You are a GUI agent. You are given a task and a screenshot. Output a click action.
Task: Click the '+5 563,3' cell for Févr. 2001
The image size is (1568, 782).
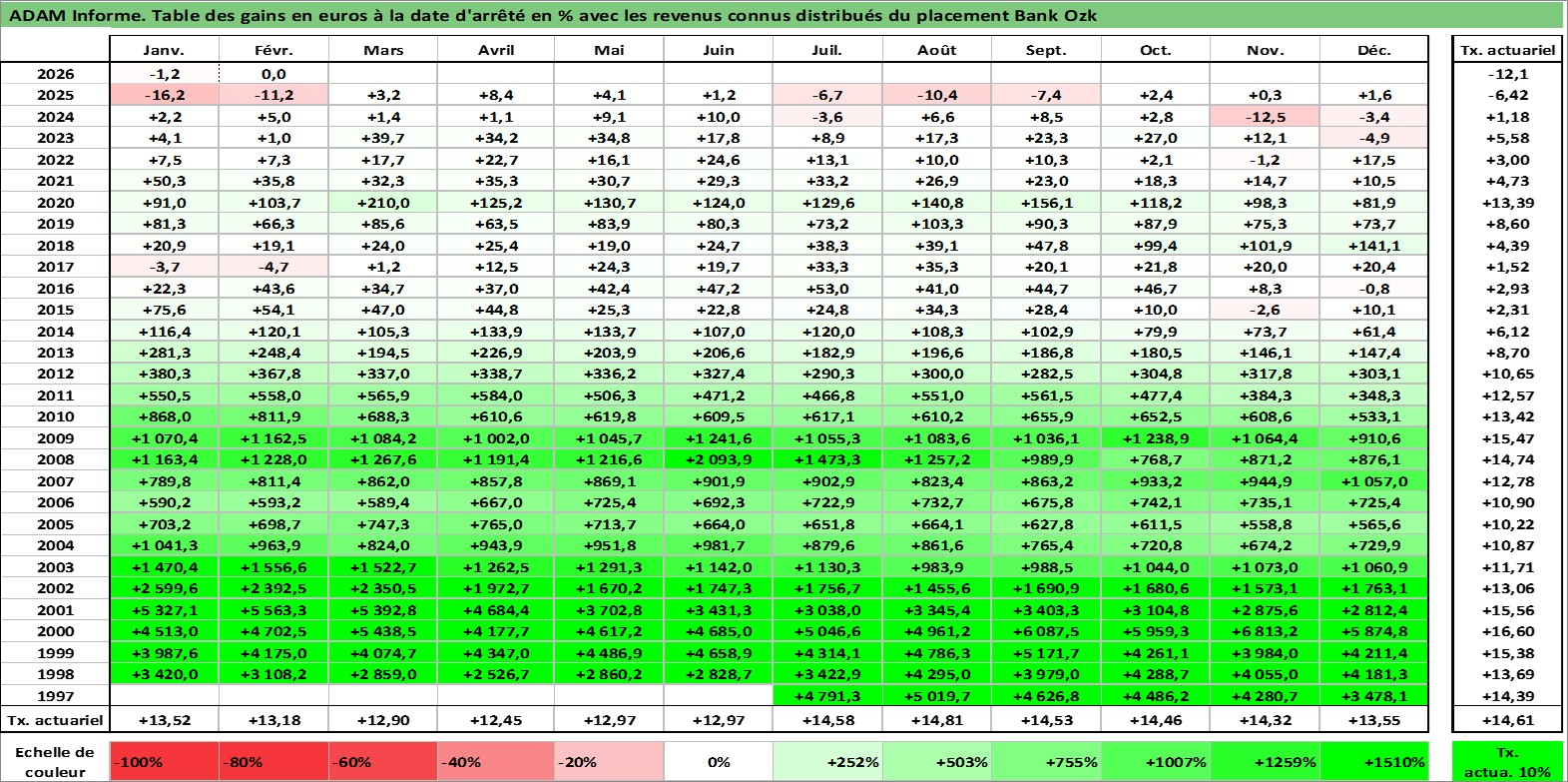pos(273,610)
